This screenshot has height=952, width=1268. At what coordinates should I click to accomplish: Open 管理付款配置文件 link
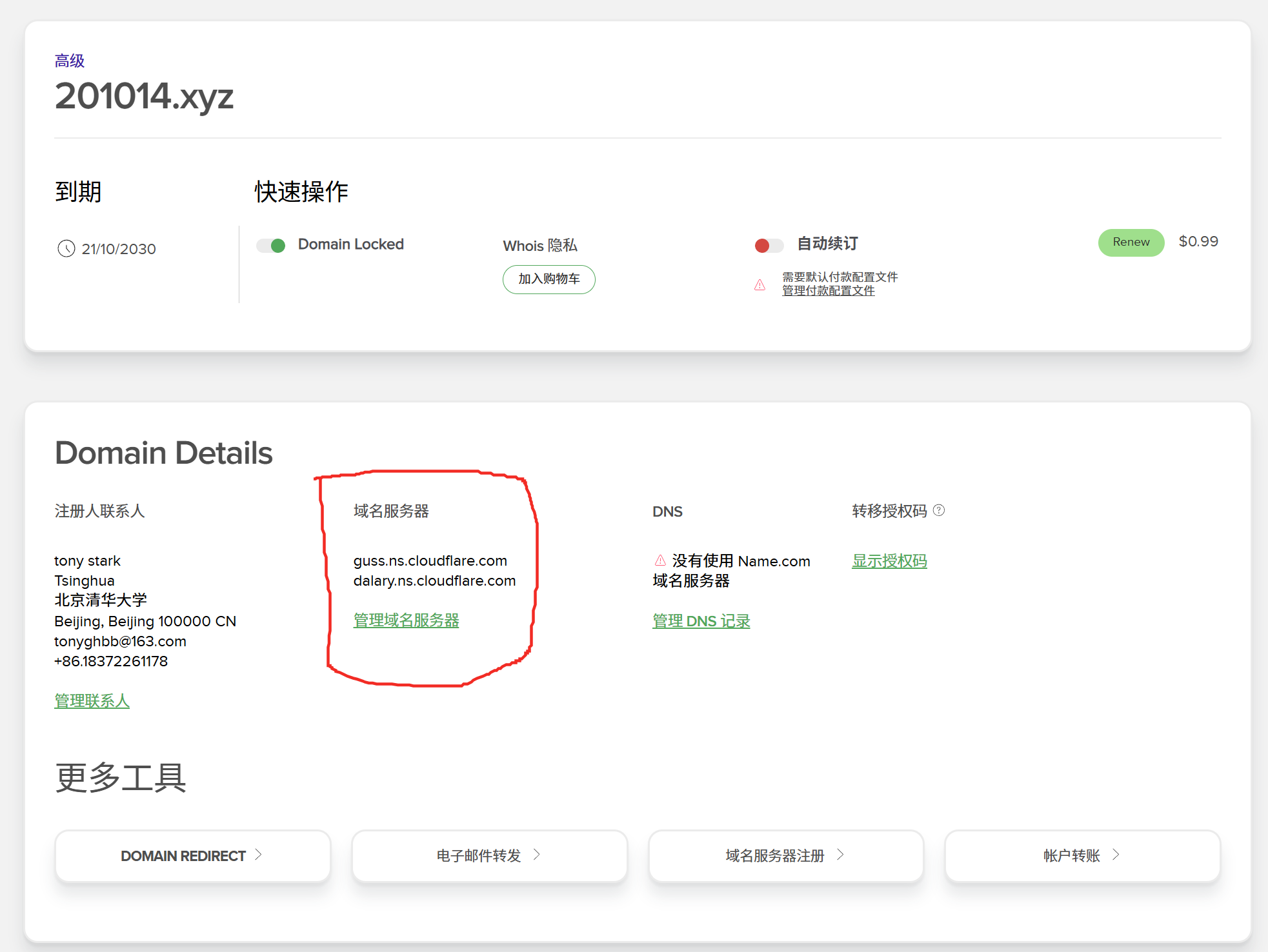[828, 291]
